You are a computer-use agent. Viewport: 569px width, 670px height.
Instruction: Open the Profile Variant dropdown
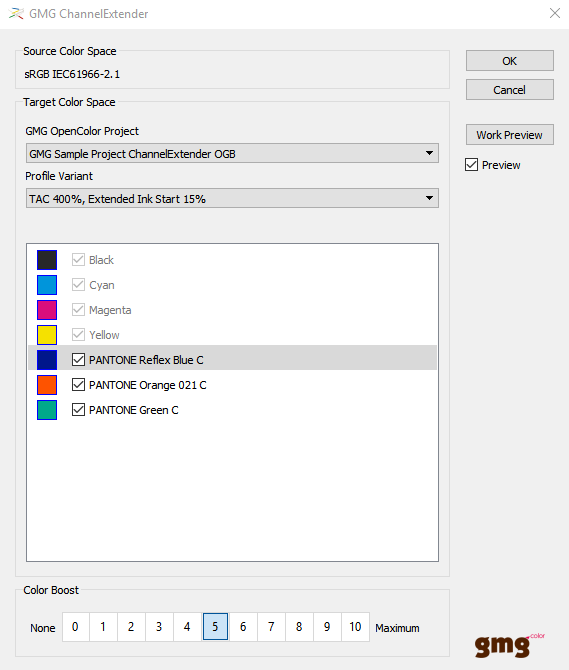(232, 199)
